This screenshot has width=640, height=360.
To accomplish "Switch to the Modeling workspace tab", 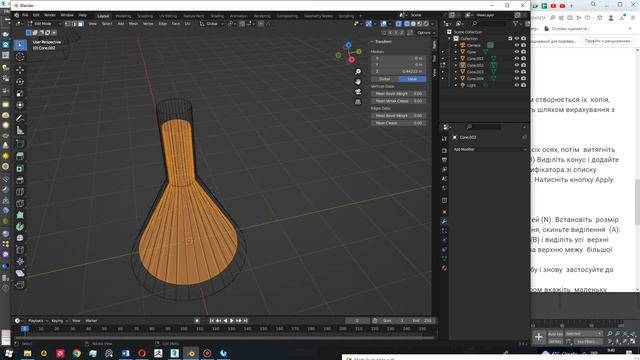I will click(123, 16).
